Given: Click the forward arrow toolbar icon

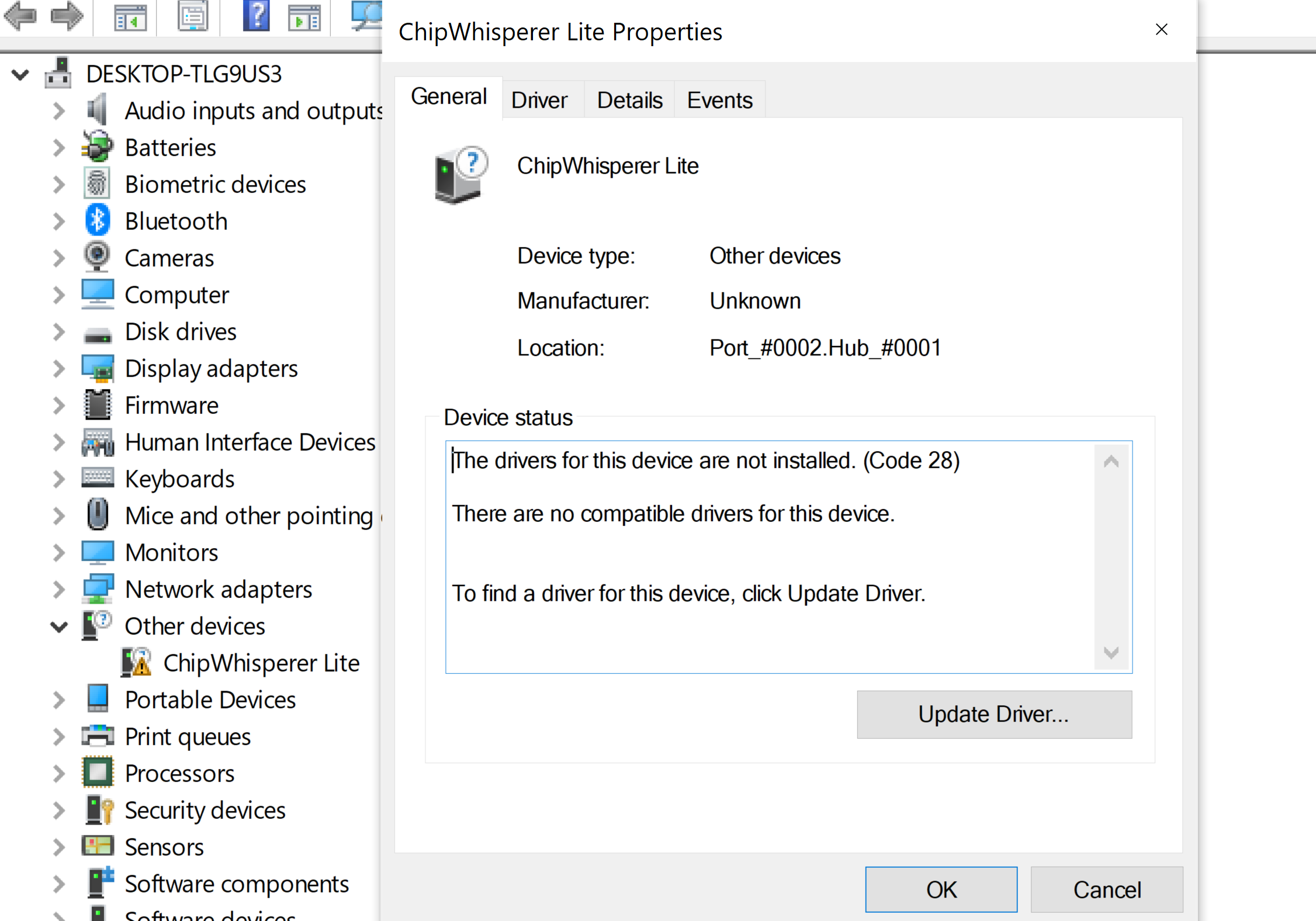Looking at the screenshot, I should tap(67, 16).
